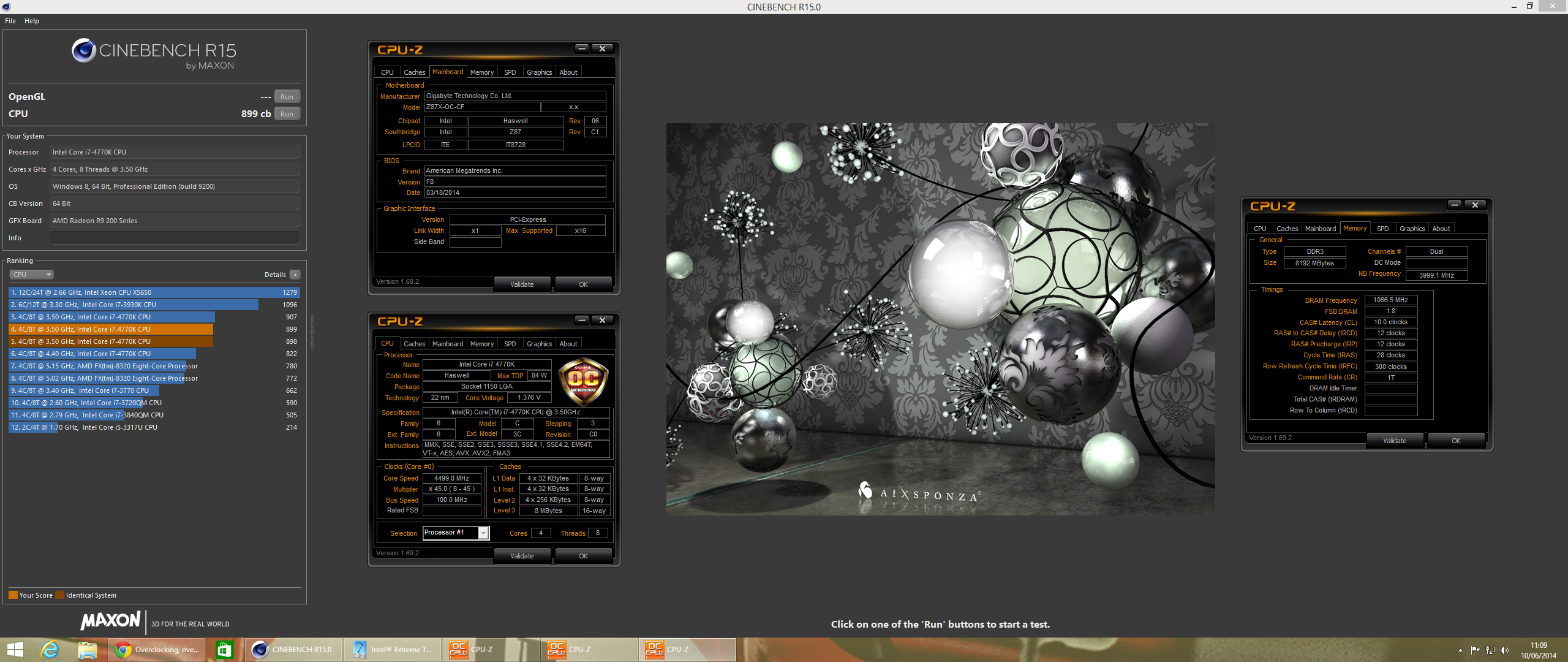Open Memory tab in the Mainboard CPU-Z window
Screen dimensions: 1568x662
482,72
